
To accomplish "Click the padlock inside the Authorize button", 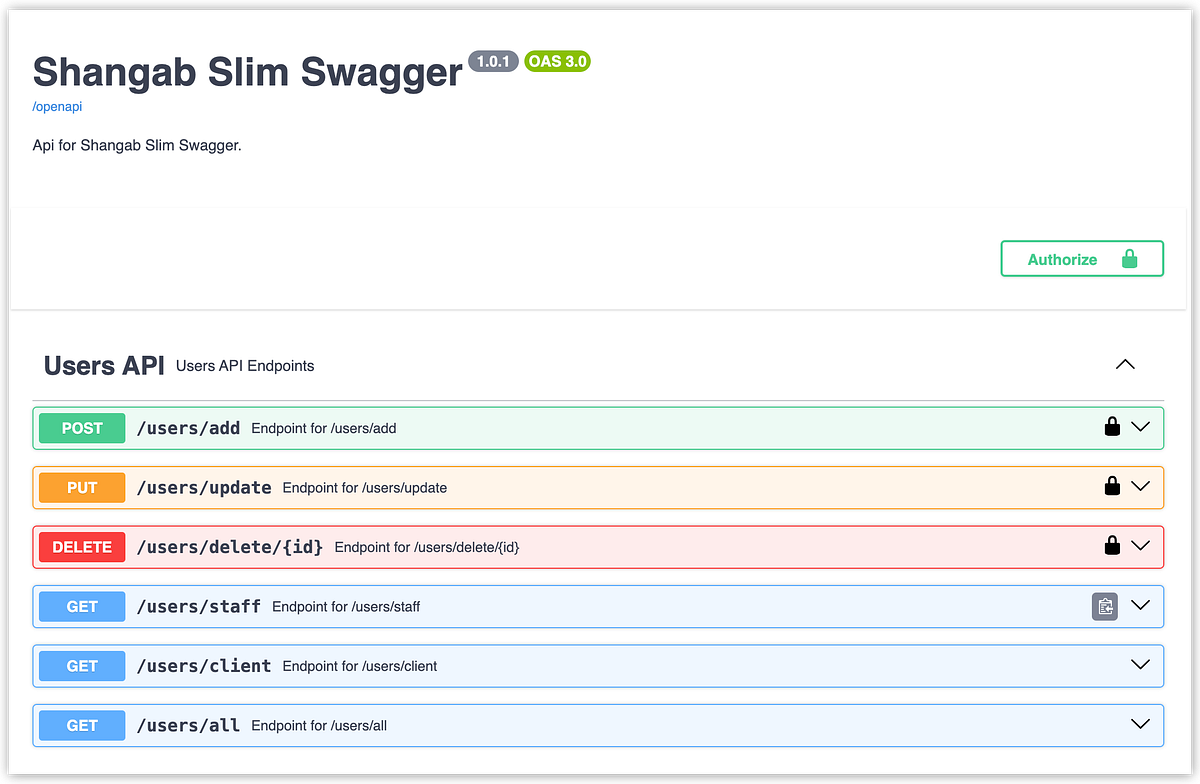I will [x=1129, y=258].
